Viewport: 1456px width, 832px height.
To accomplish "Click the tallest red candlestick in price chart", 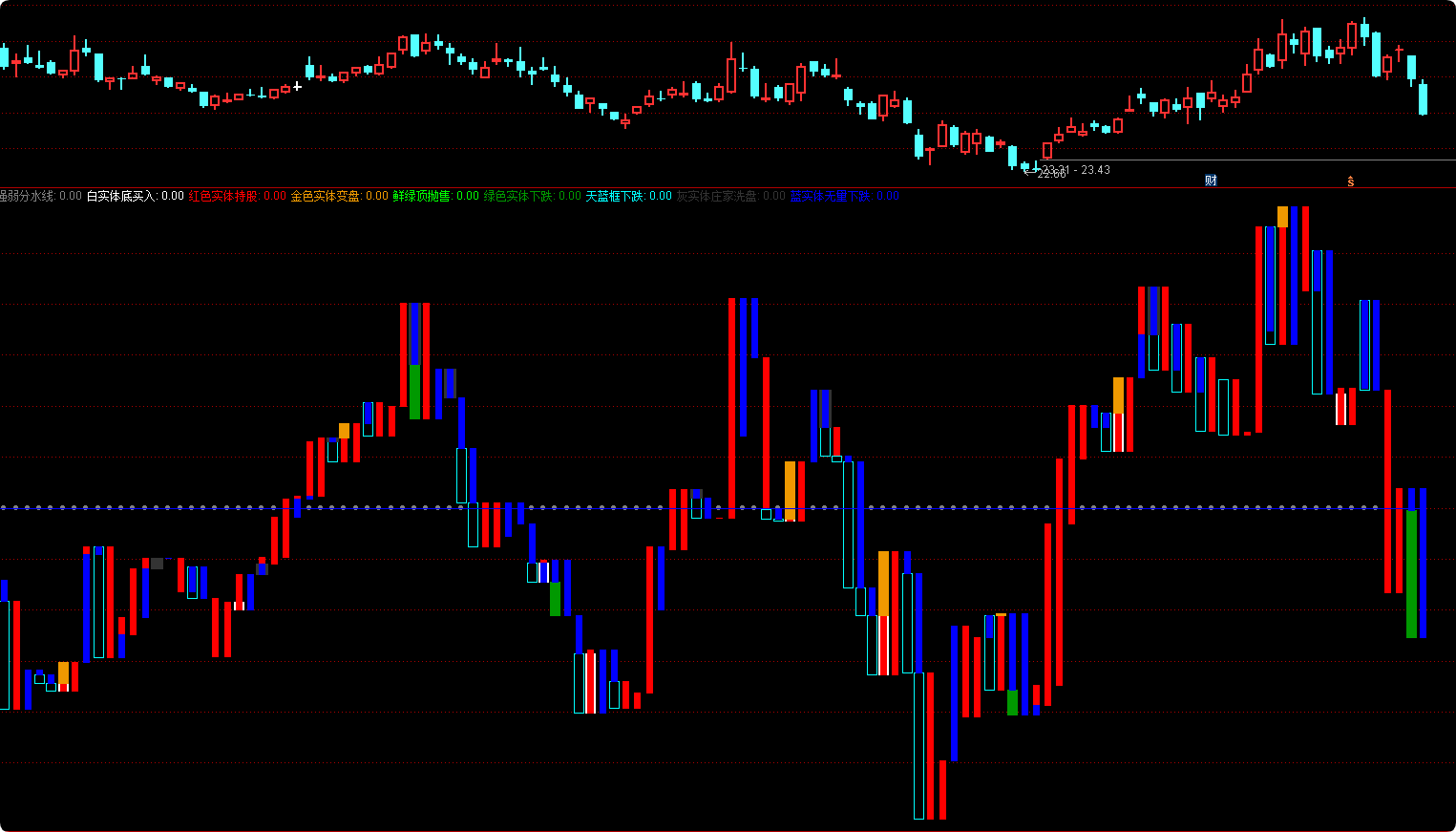I will tap(731, 69).
